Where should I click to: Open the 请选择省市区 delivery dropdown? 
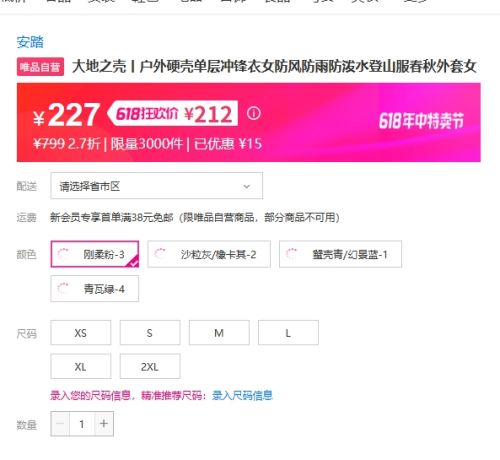pos(157,186)
